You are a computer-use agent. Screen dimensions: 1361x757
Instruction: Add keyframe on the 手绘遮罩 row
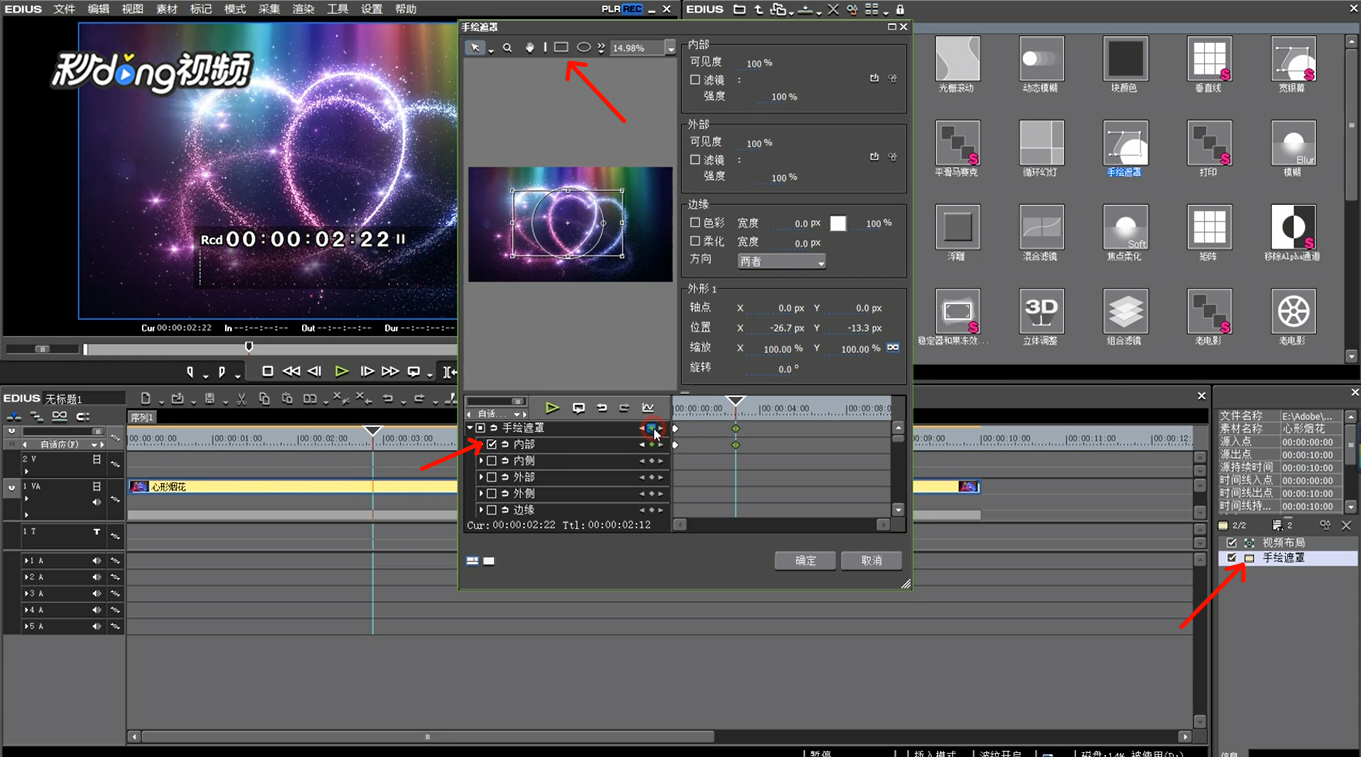click(x=652, y=428)
